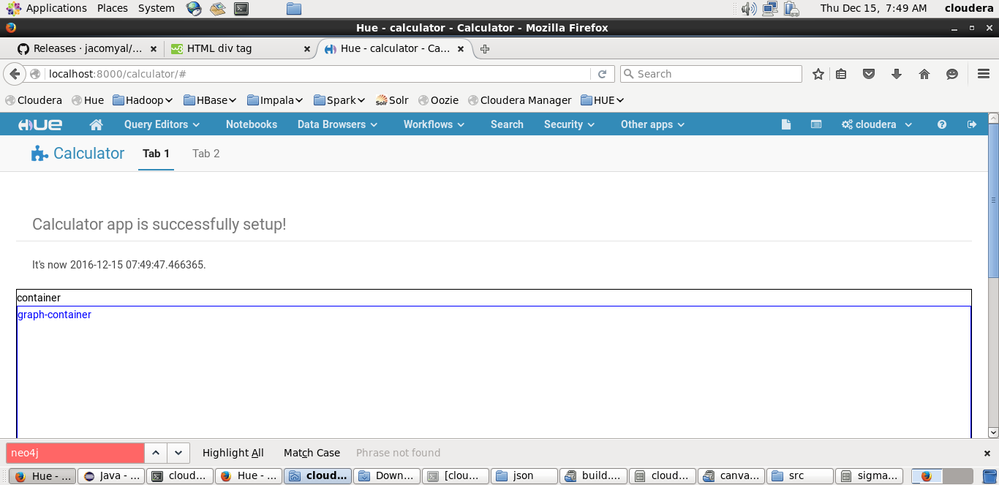999x485 pixels.
Task: Open the HUE bookmarks folder
Action: click(602, 100)
